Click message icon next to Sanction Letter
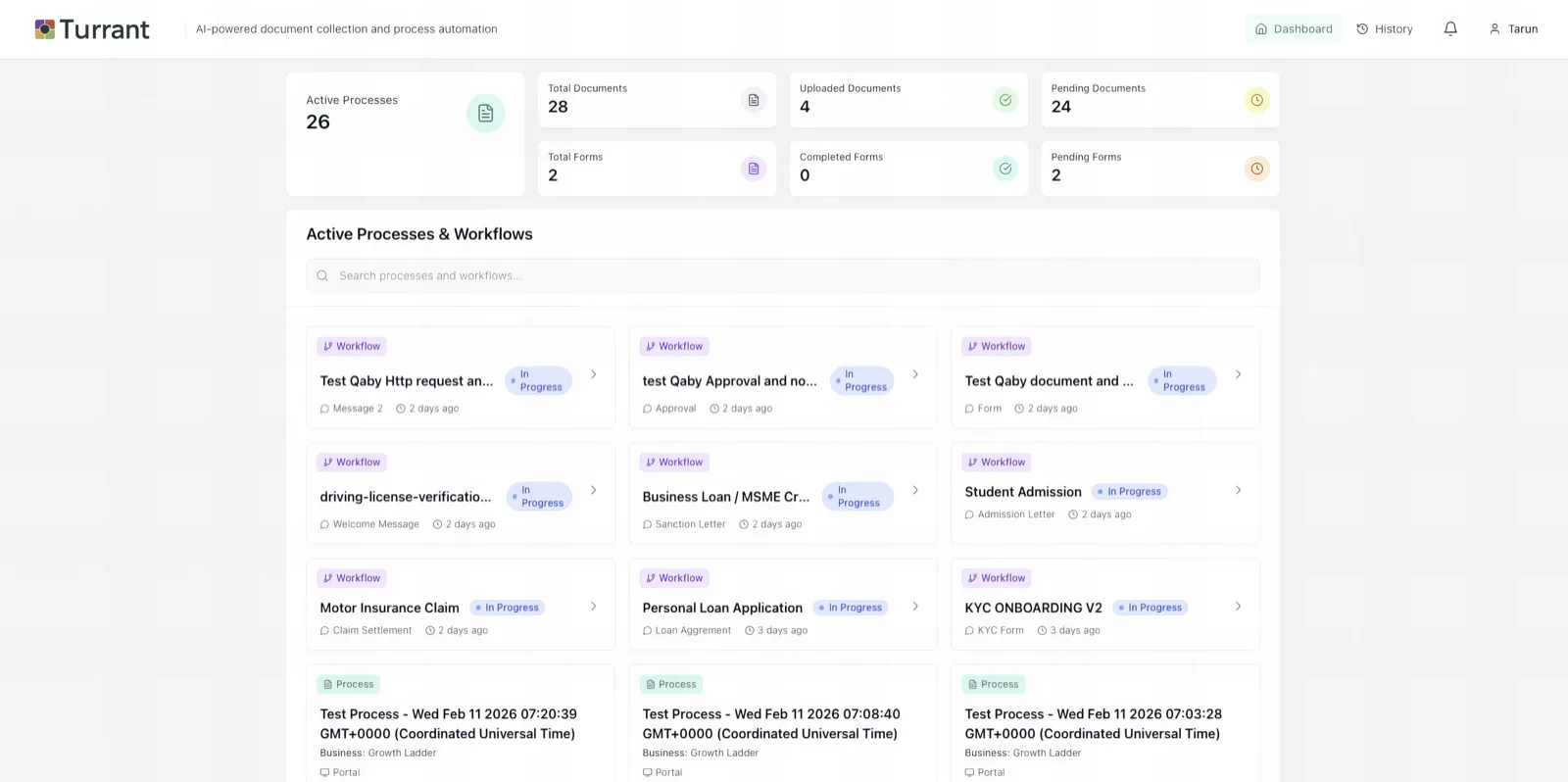 point(647,525)
